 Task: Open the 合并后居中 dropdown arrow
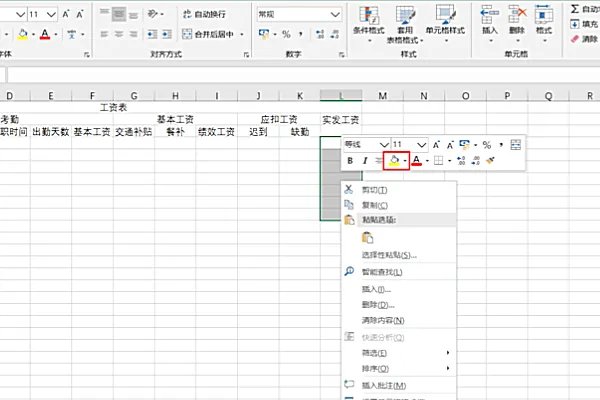(242, 34)
